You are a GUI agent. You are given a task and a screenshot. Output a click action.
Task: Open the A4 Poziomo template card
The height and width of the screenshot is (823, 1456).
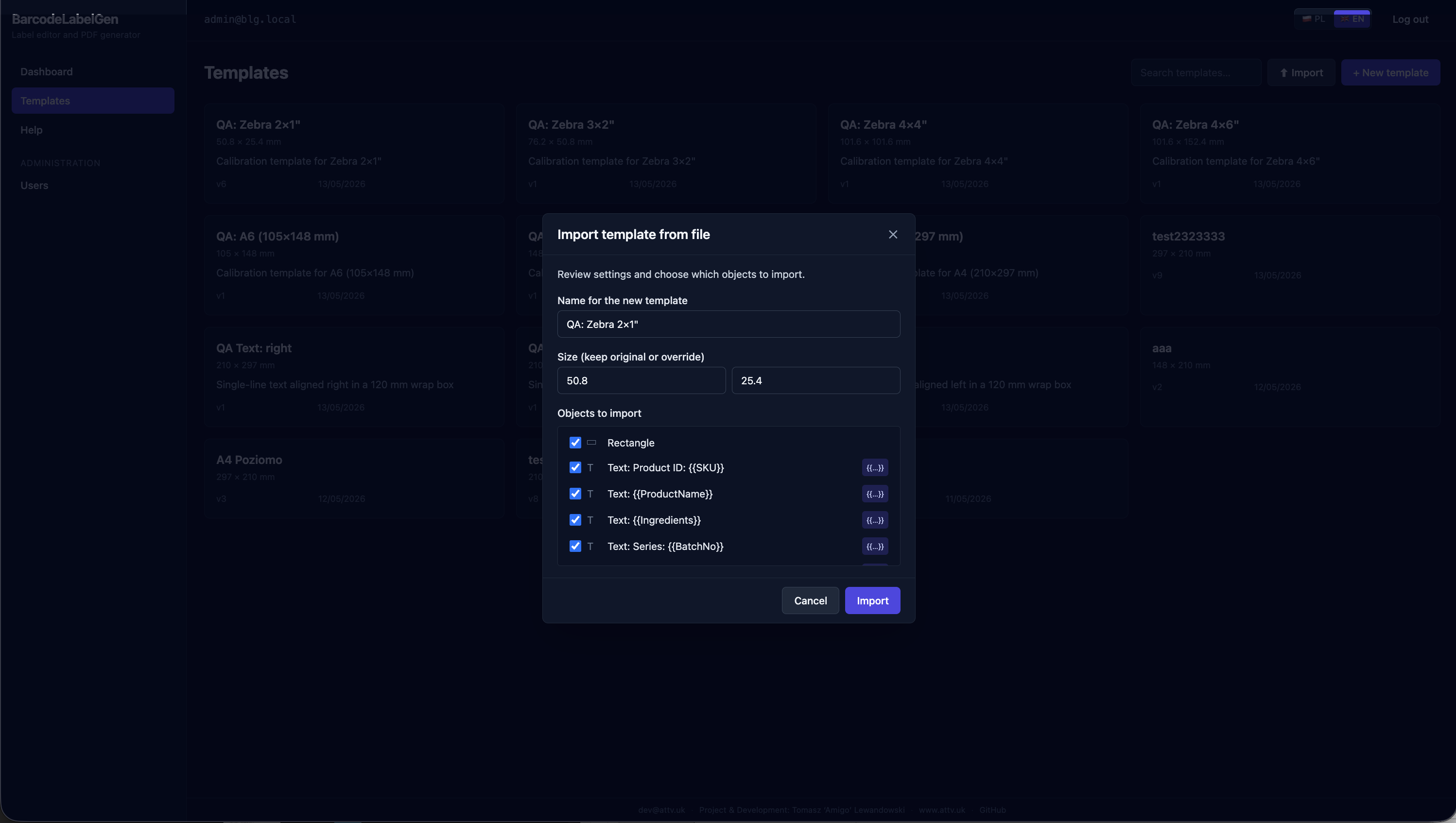point(354,478)
